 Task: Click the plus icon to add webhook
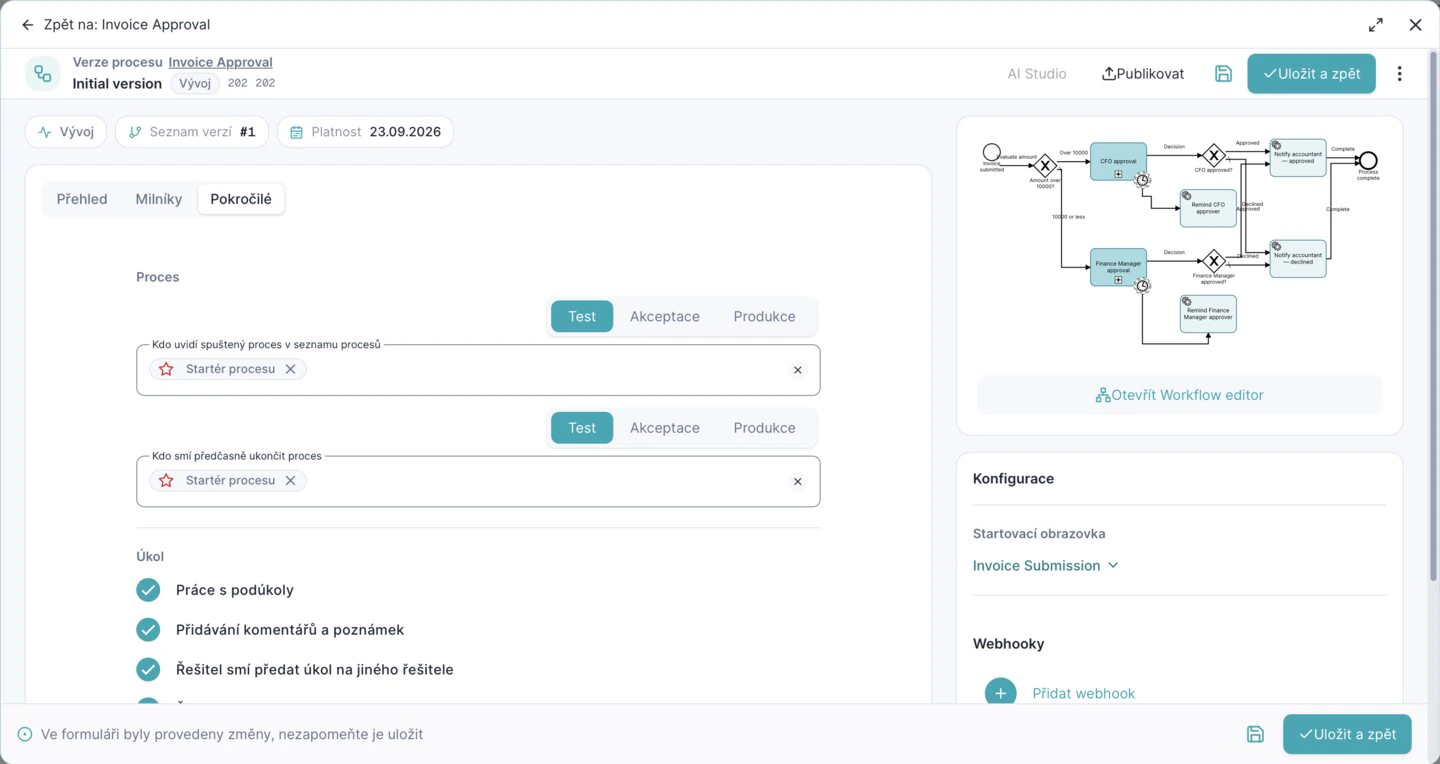pyautogui.click(x=1000, y=693)
